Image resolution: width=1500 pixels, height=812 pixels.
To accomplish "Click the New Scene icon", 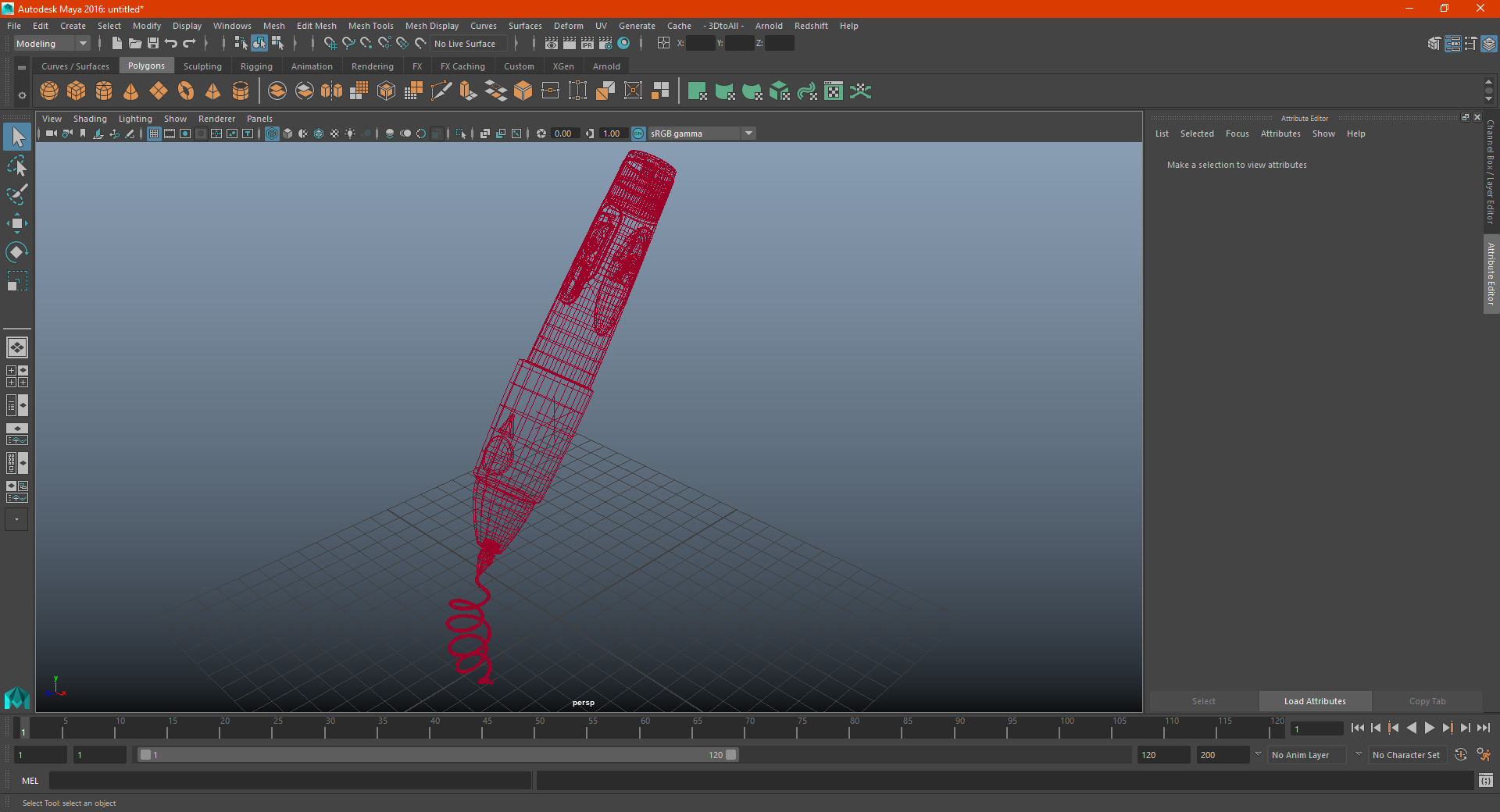I will click(x=117, y=44).
